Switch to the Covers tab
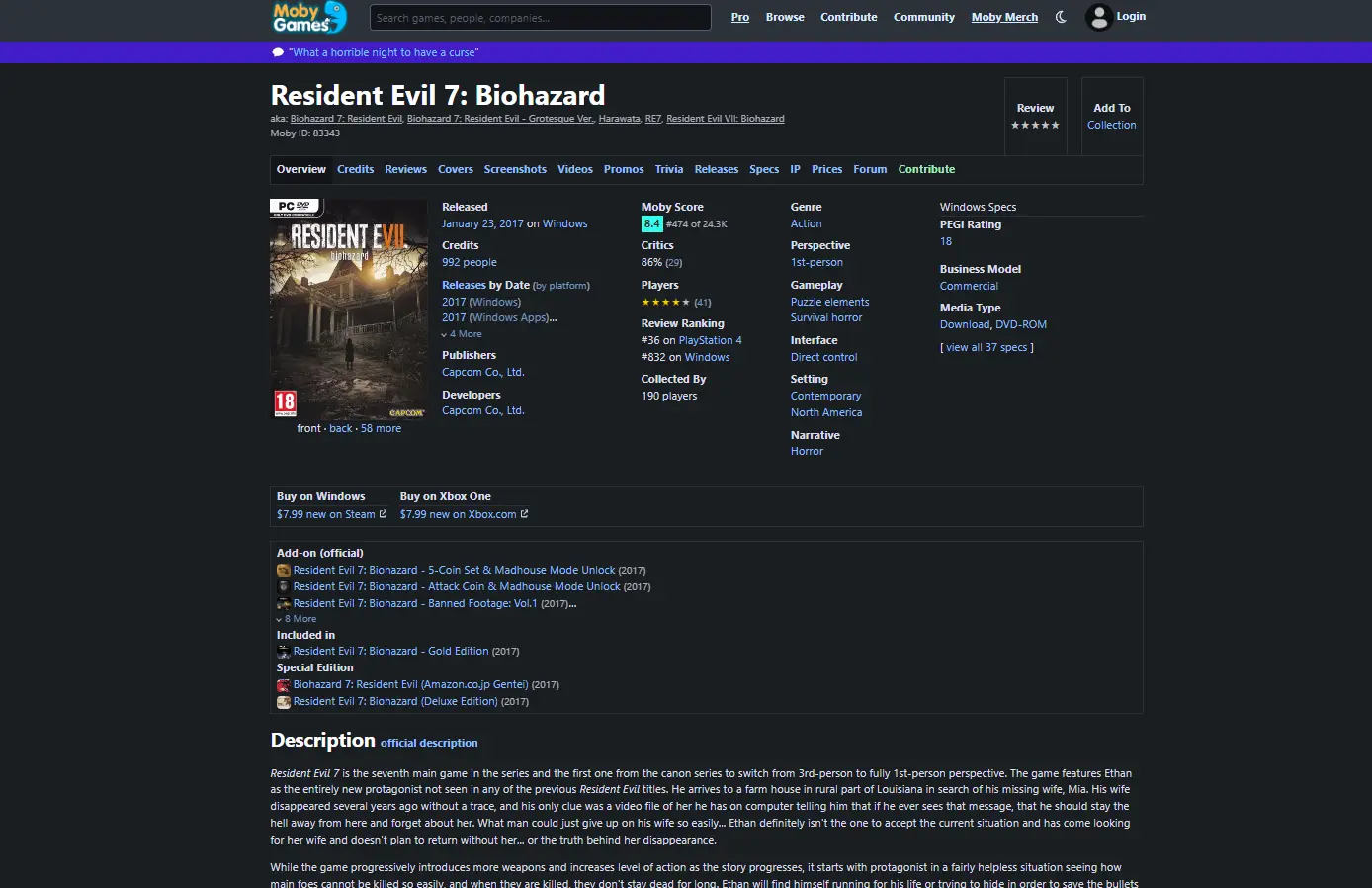The image size is (1372, 888). click(x=456, y=169)
